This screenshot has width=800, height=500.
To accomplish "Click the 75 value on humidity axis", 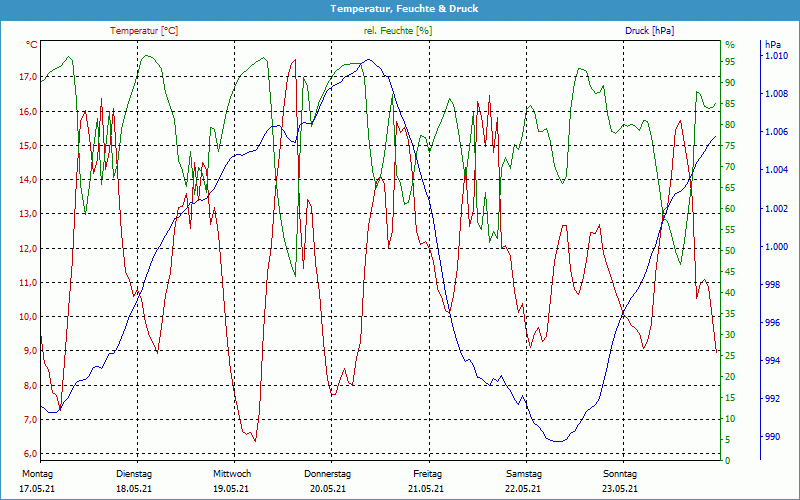I will click(730, 145).
